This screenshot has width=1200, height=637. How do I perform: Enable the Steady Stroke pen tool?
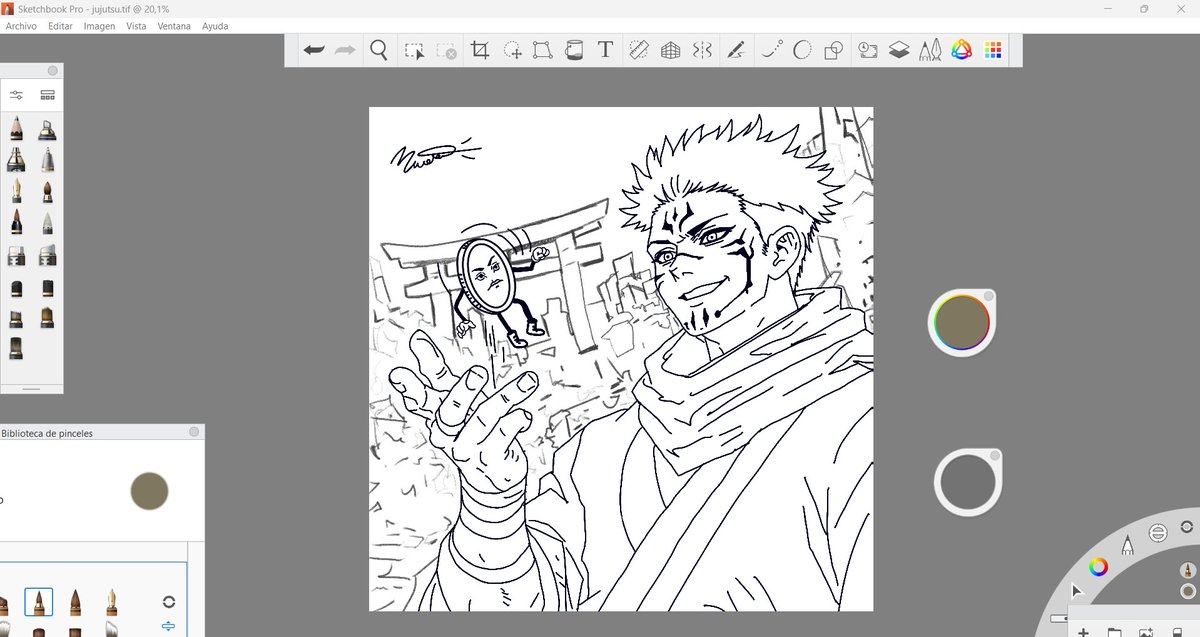[736, 50]
